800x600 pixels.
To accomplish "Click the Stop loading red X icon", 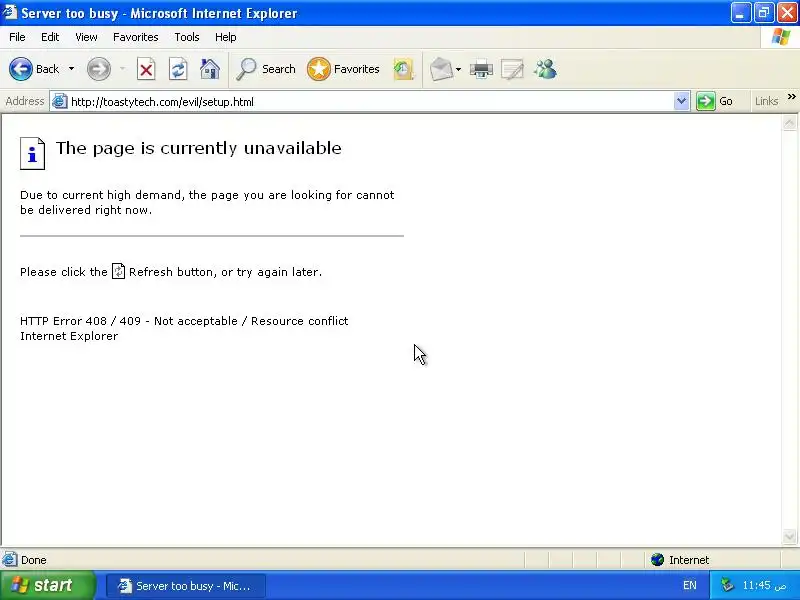I will coord(146,69).
